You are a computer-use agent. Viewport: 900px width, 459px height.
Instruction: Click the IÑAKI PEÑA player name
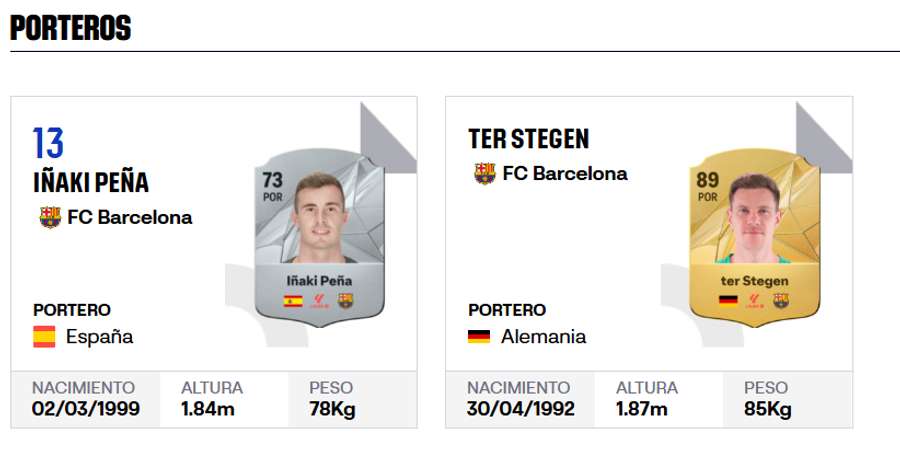pos(91,182)
